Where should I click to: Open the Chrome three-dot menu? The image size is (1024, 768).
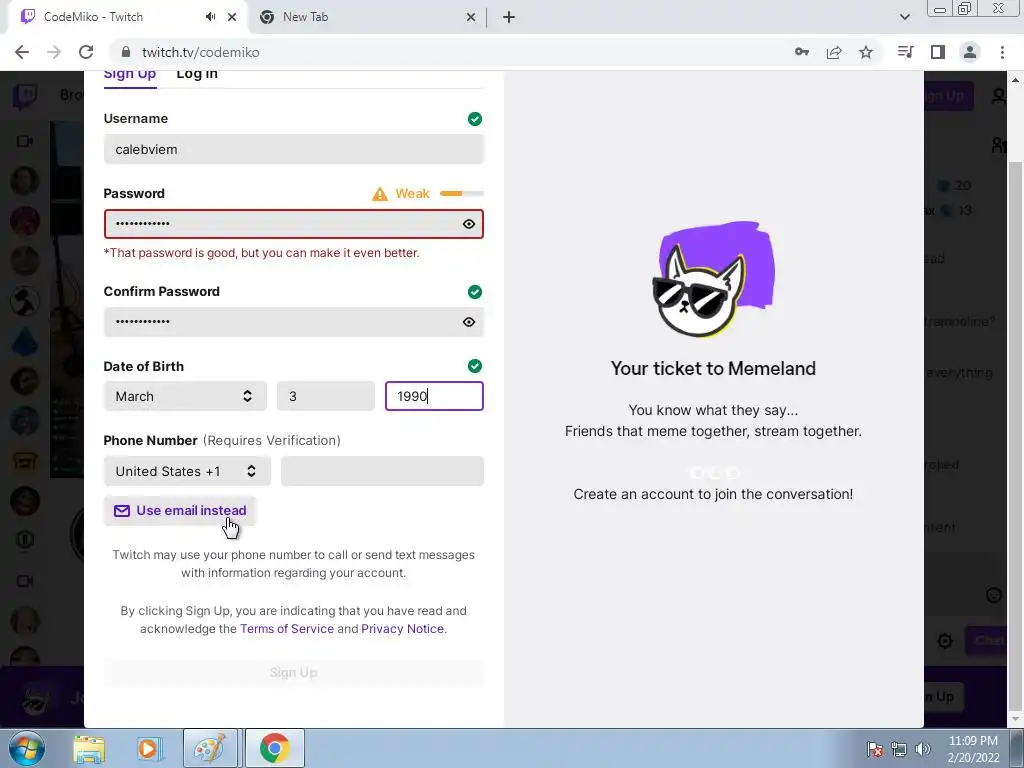click(x=1002, y=52)
